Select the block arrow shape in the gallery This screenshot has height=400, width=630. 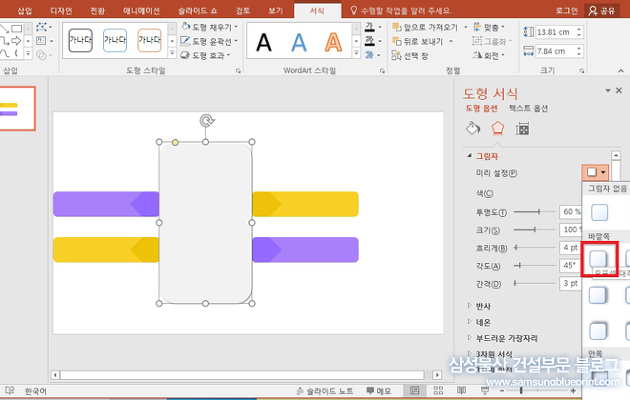tap(16, 41)
